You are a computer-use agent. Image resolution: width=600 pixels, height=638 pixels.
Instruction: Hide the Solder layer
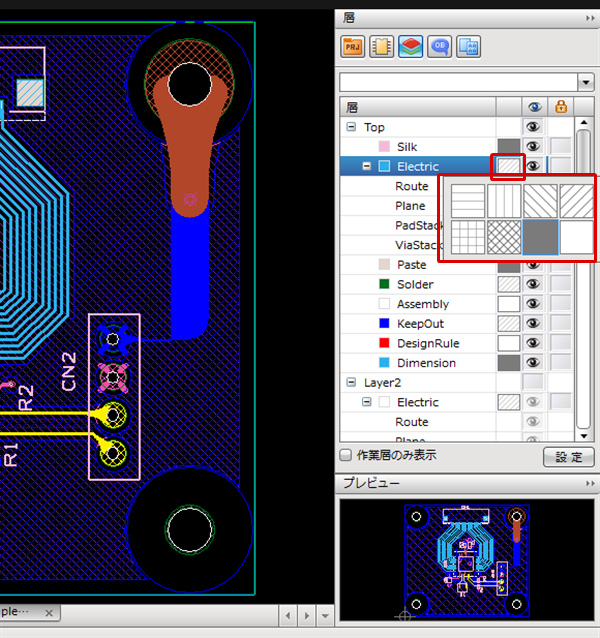pyautogui.click(x=533, y=284)
